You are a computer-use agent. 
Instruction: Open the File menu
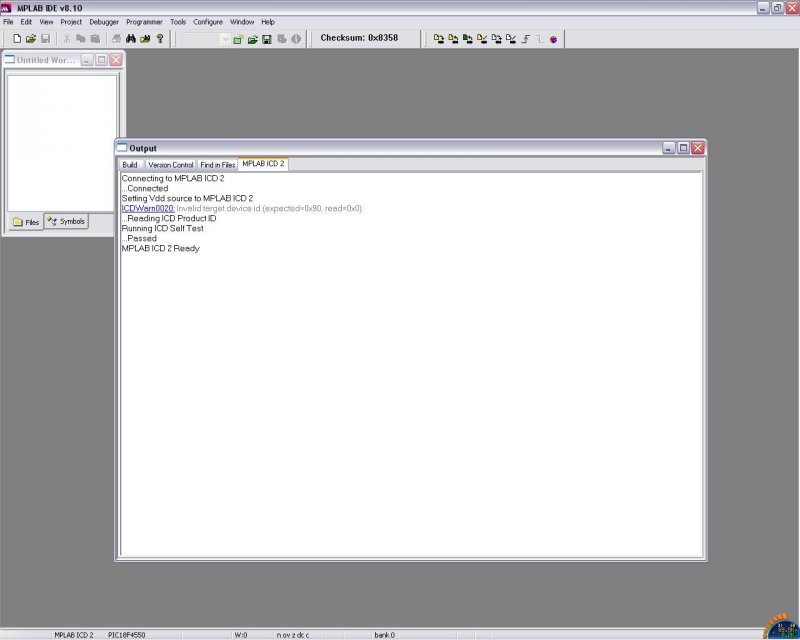click(8, 22)
